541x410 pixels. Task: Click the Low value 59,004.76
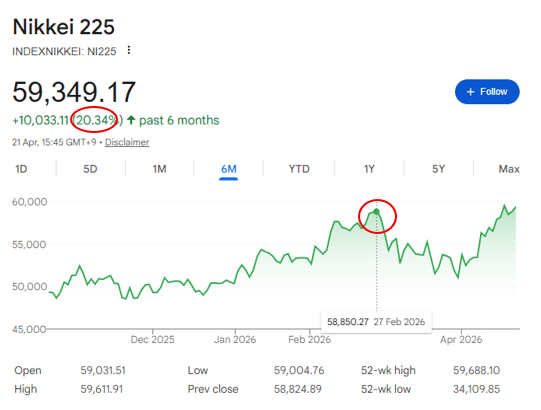click(x=299, y=370)
